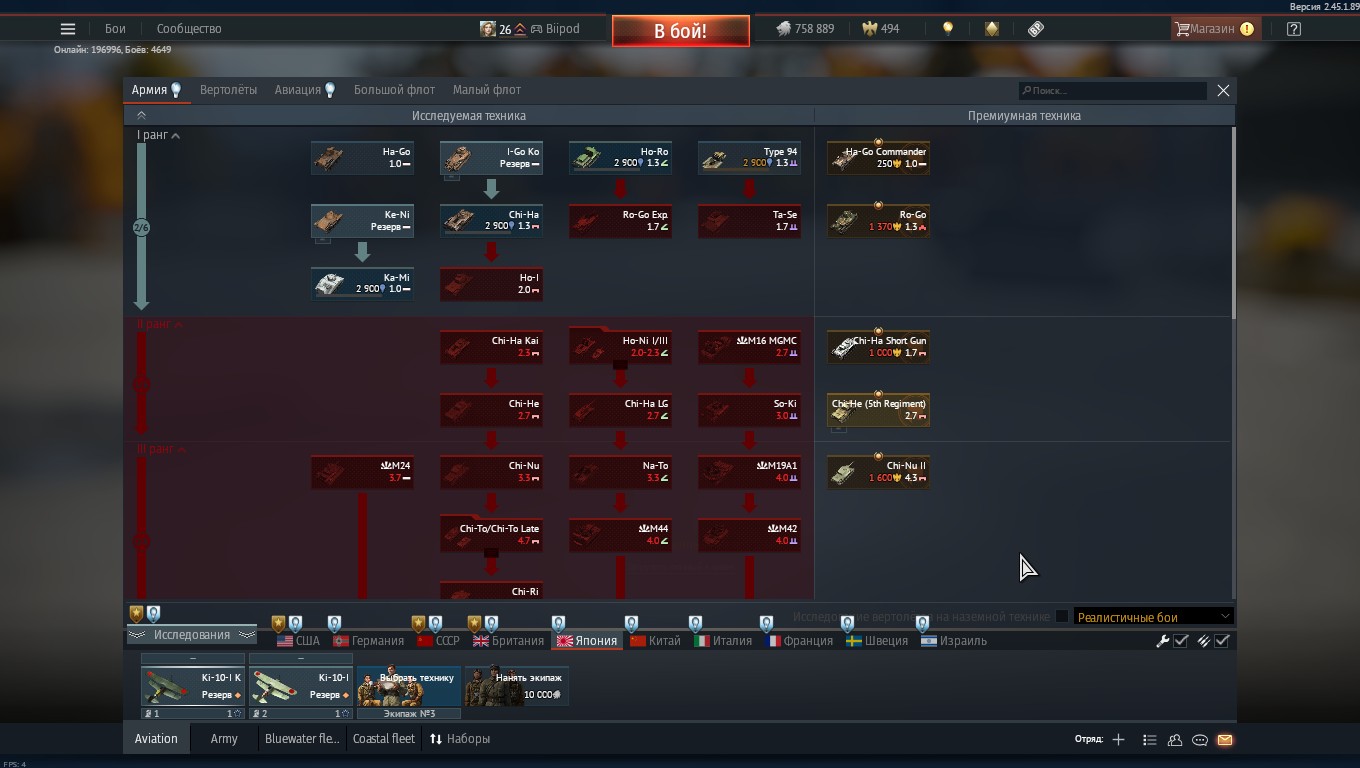The width and height of the screenshot is (1360, 768).
Task: Open the chat bubble icon
Action: click(x=1200, y=740)
